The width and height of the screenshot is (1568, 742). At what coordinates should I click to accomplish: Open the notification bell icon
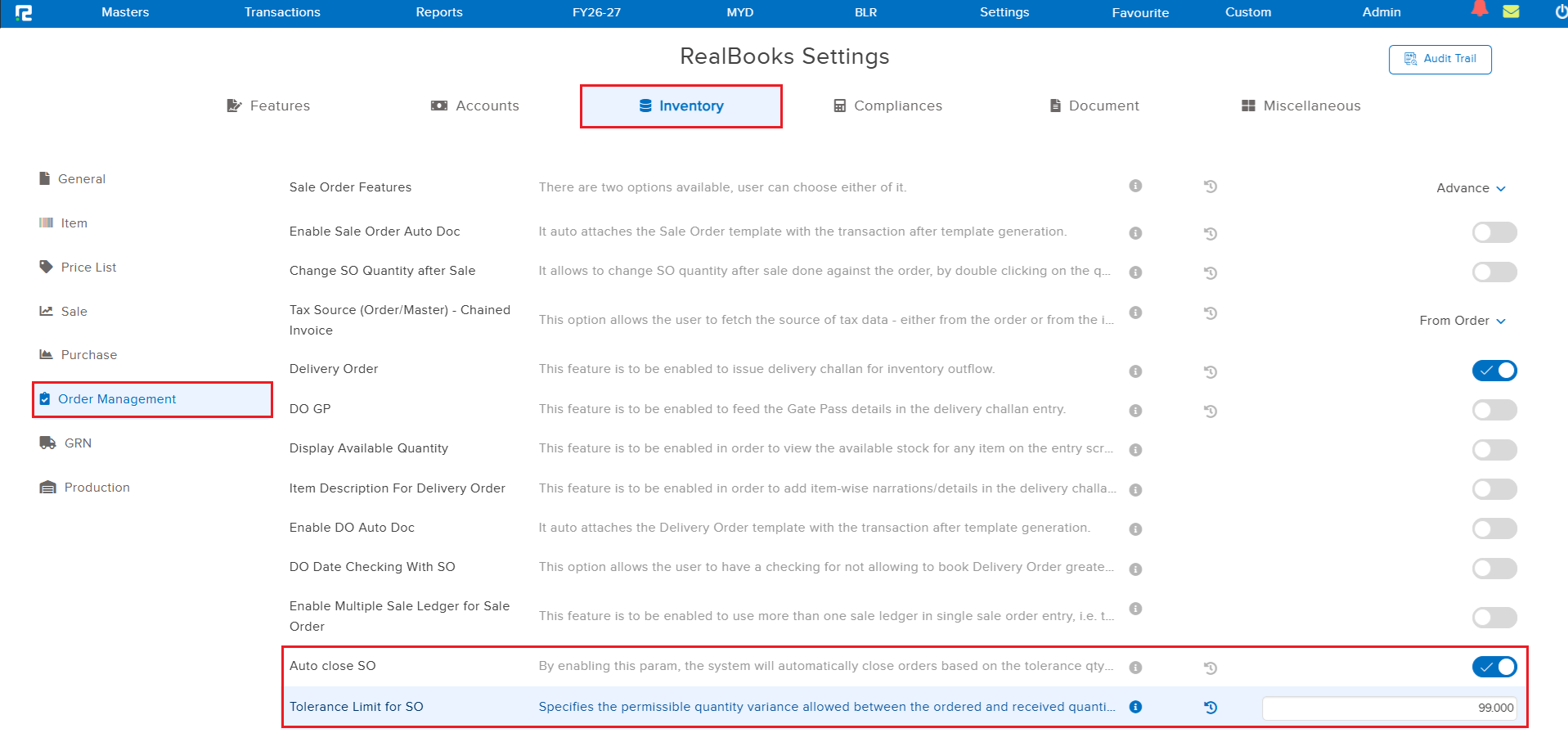click(1480, 9)
